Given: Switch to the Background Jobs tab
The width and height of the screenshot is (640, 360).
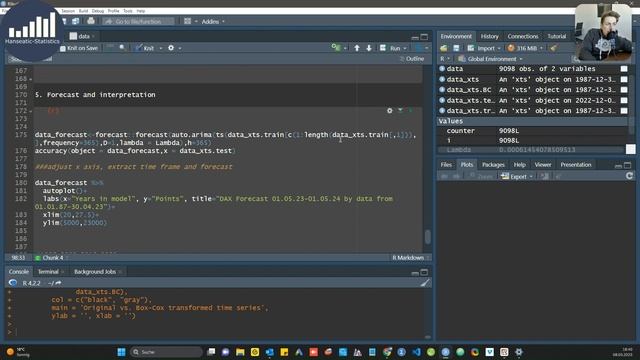Looking at the screenshot, I should (95, 272).
